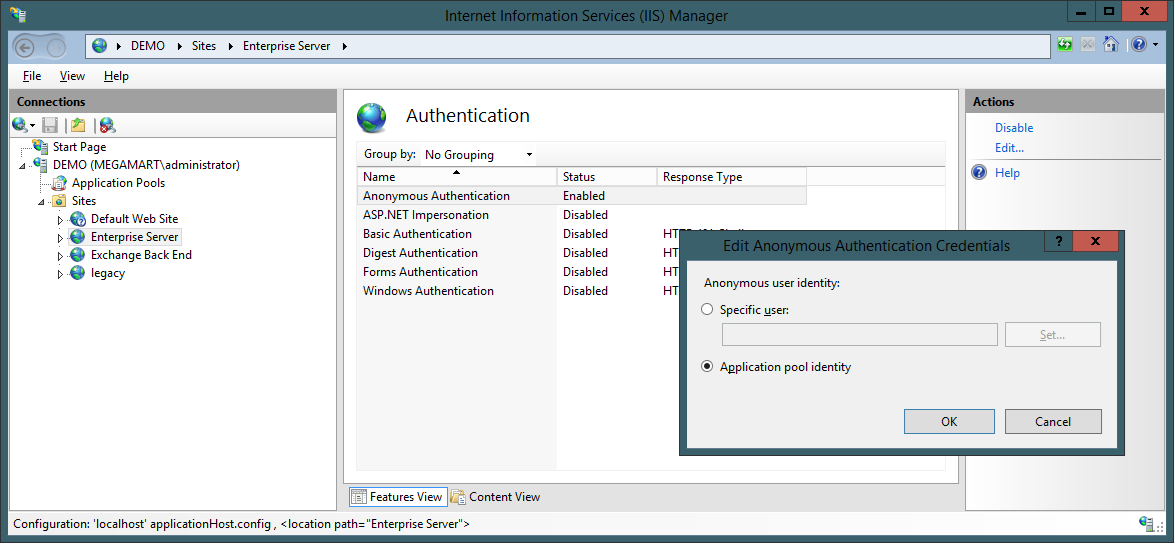This screenshot has width=1175, height=547.
Task: Select DEMO (MEGAMART\administrator) server node
Action: pyautogui.click(x=146, y=165)
